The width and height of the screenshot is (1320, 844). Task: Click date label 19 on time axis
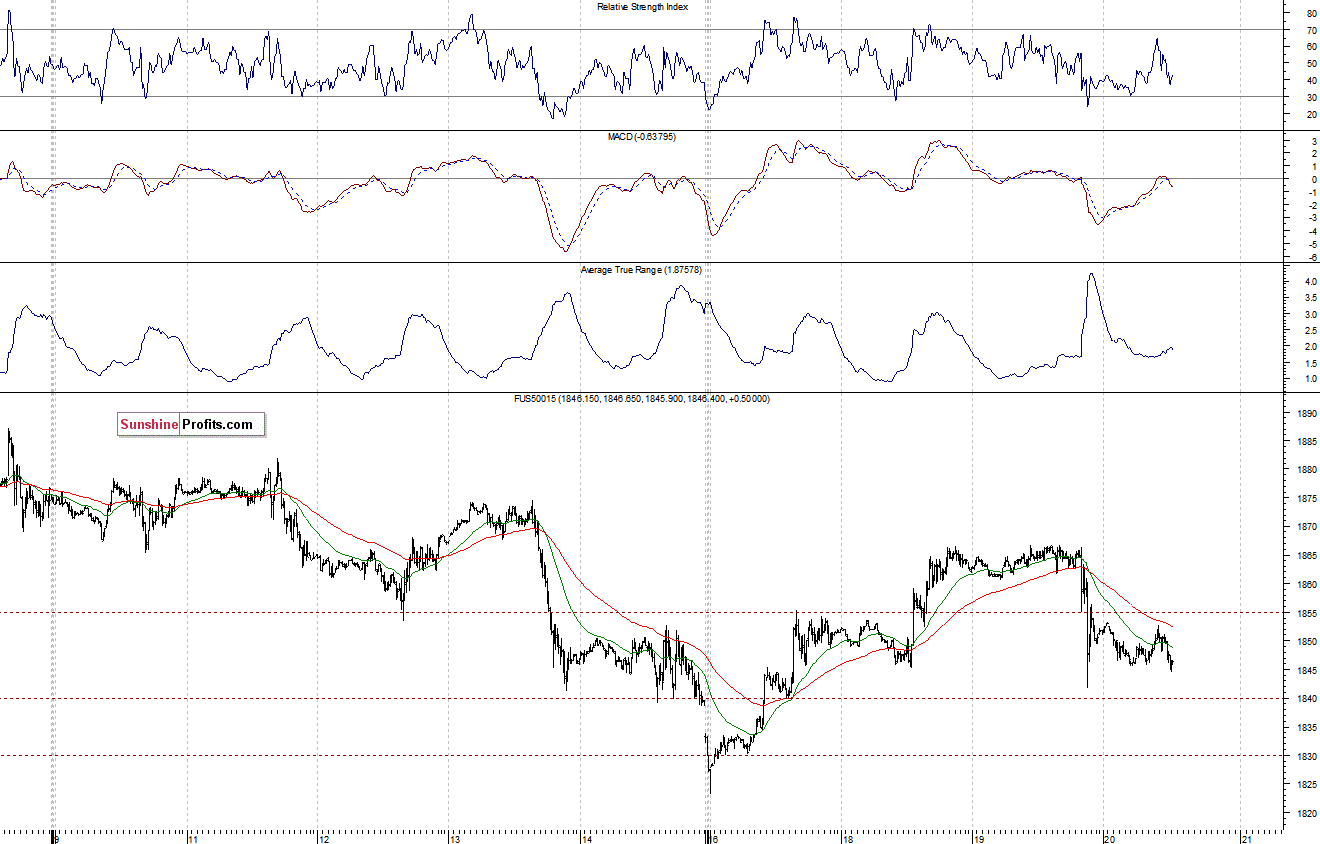point(979,838)
